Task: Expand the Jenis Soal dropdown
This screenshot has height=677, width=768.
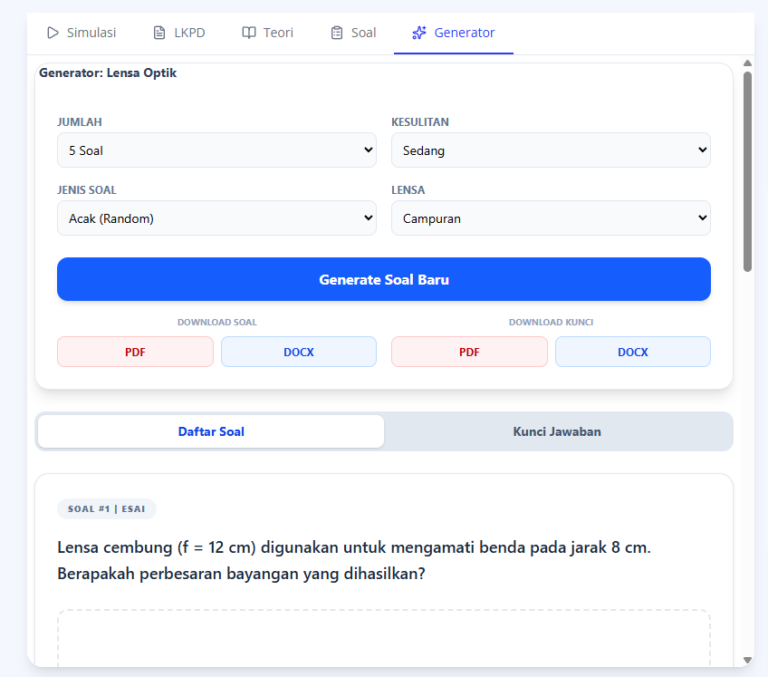Action: (216, 218)
